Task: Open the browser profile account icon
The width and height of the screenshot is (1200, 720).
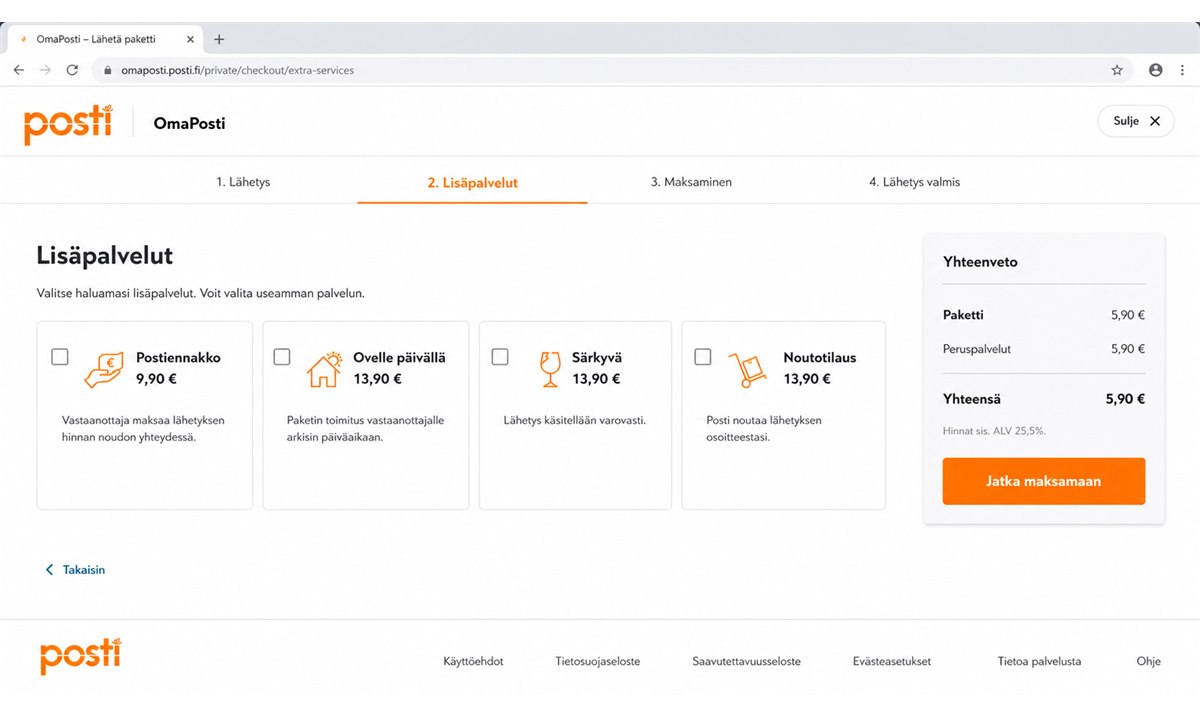Action: (x=1156, y=70)
